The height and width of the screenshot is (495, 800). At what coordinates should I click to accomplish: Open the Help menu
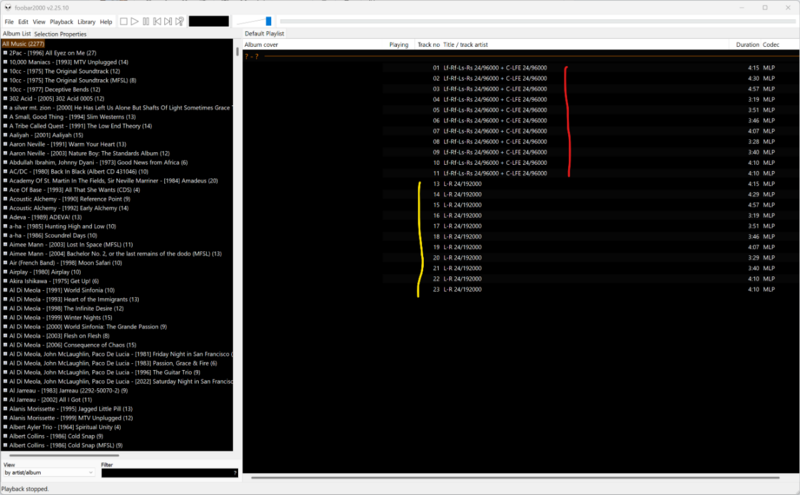[x=106, y=22]
